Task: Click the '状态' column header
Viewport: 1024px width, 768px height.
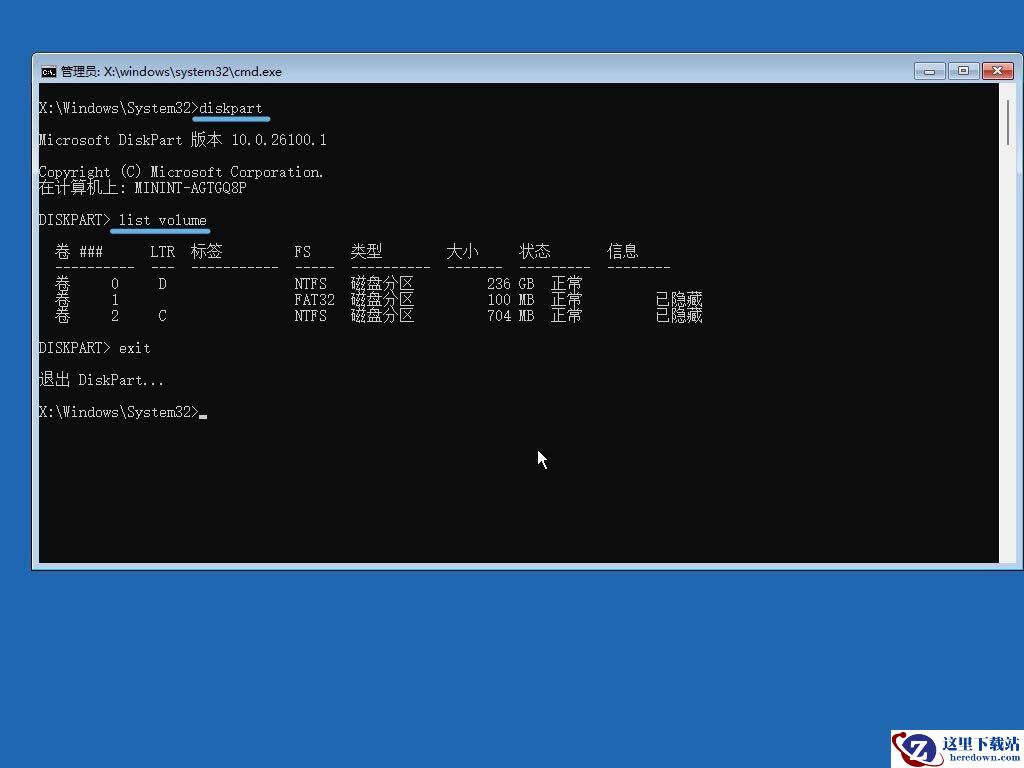Action: 535,251
